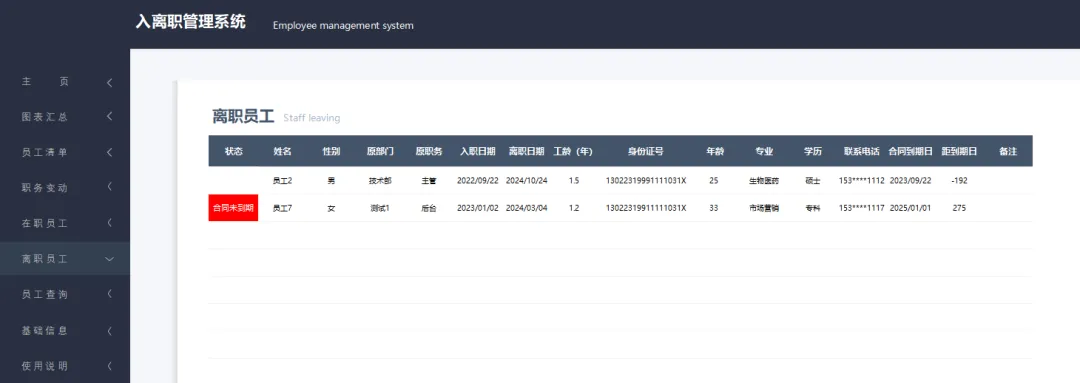Click the 专业 column header
Image resolution: width=1080 pixels, height=383 pixels.
(764, 152)
